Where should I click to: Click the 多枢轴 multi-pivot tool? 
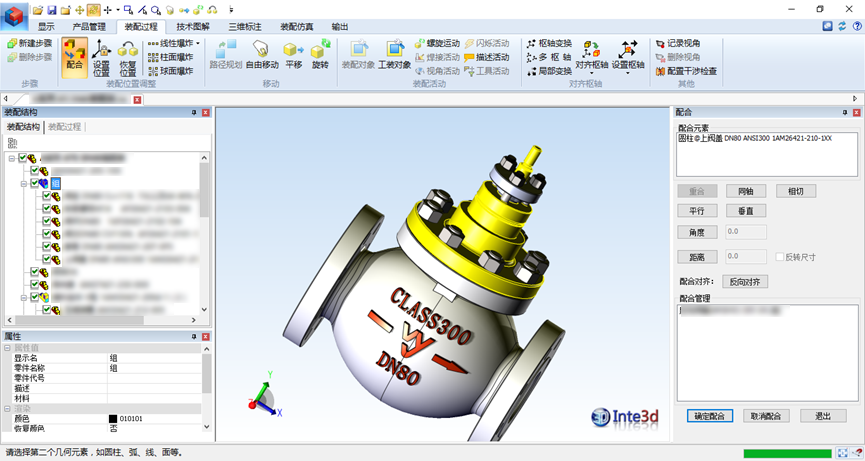tap(549, 57)
